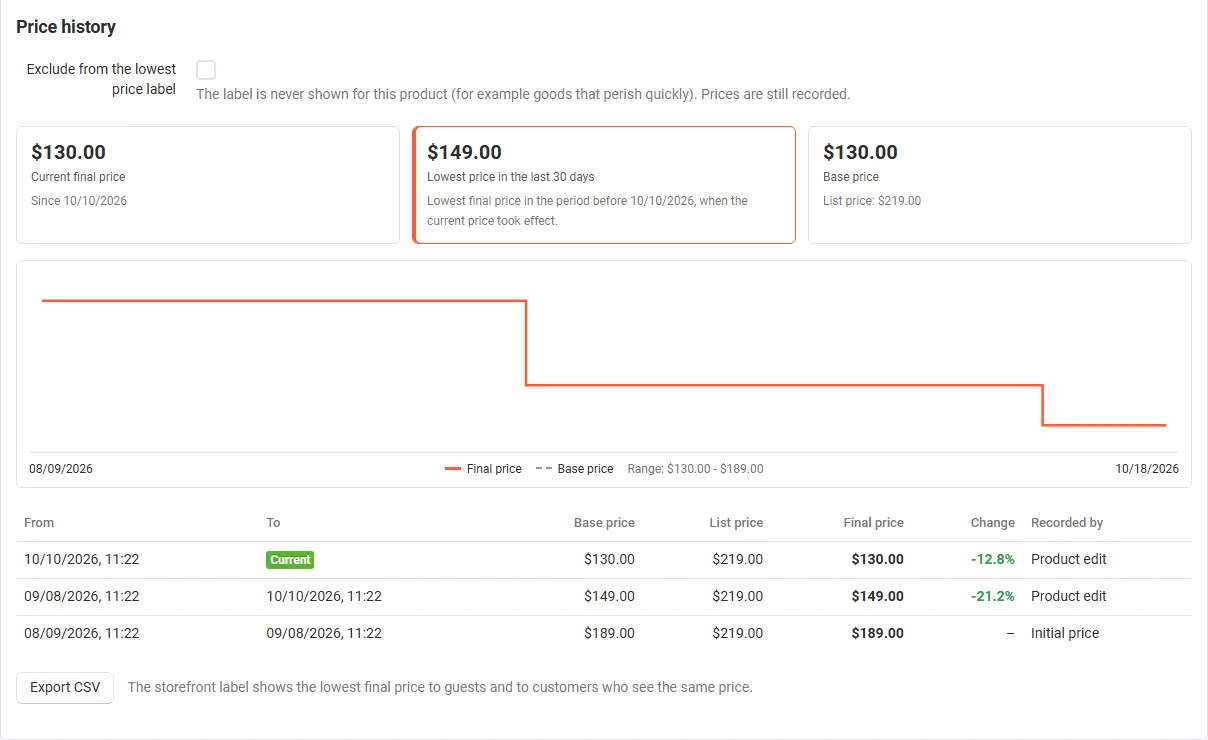Click the Base price legend entry

coord(575,469)
